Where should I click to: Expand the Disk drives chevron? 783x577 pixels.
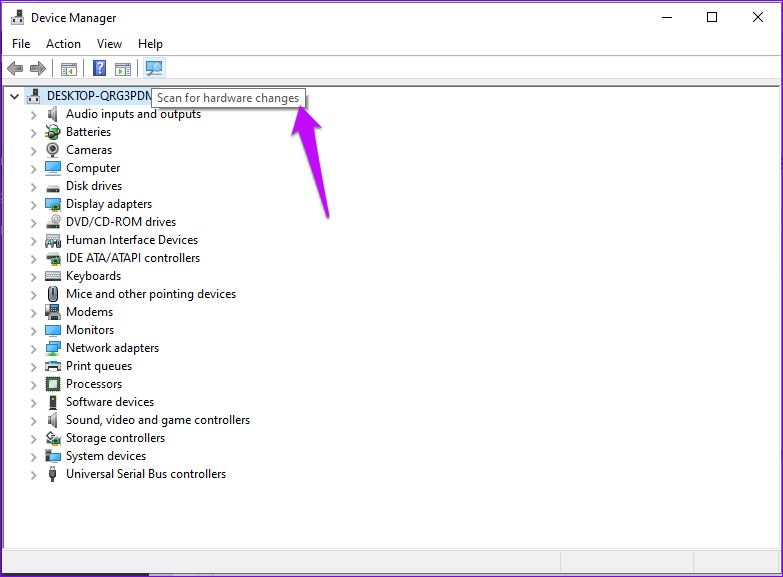pyautogui.click(x=33, y=187)
